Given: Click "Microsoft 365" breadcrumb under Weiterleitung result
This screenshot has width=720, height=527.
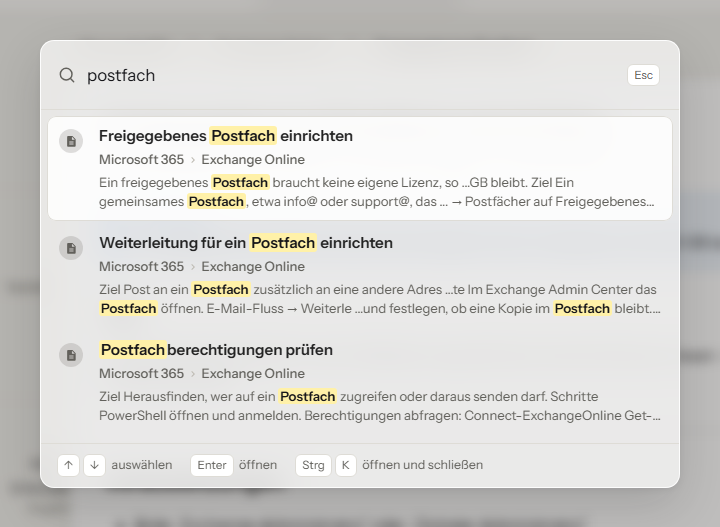Looking at the screenshot, I should tap(141, 267).
